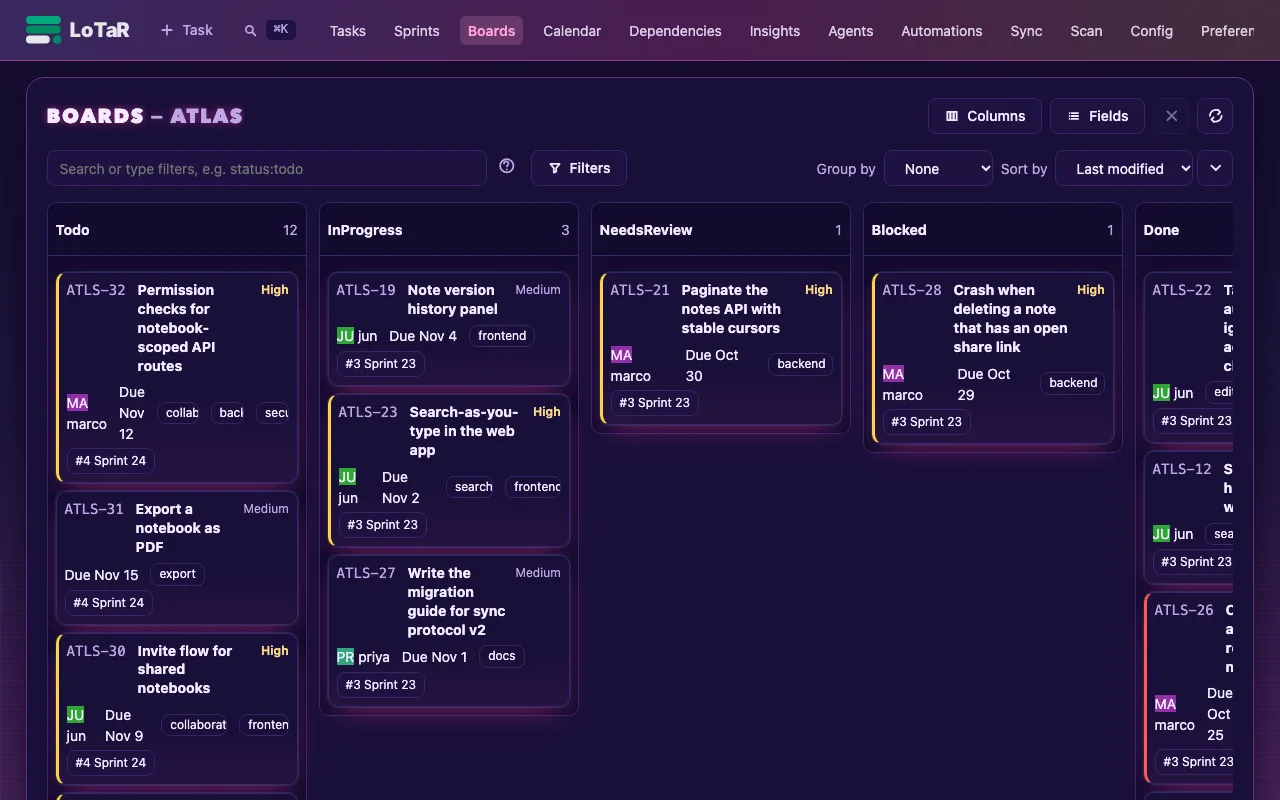Click the NeedsReview column header
The image size is (1280, 800).
(x=646, y=230)
